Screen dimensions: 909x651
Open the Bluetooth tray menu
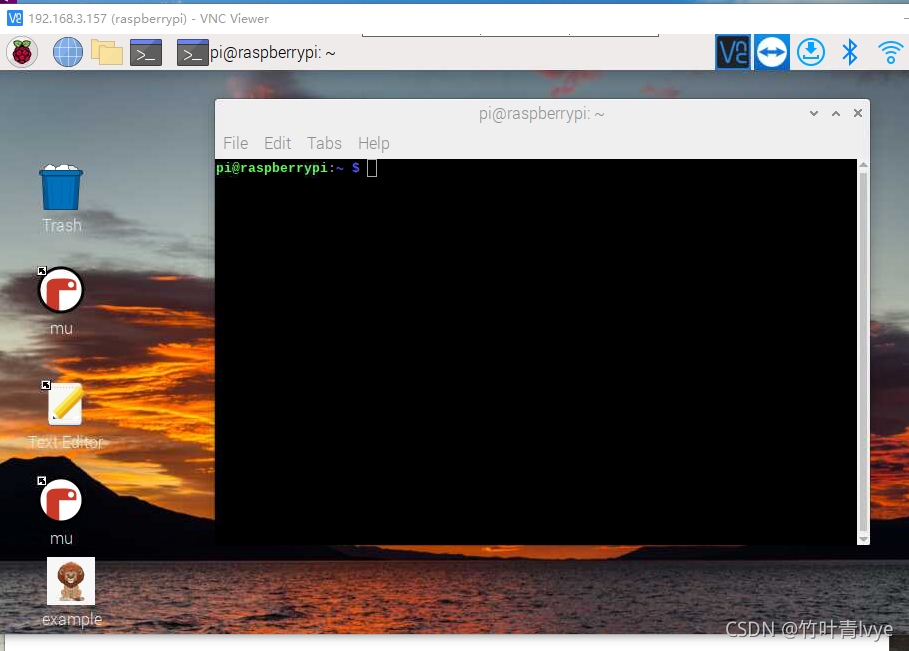[x=850, y=52]
